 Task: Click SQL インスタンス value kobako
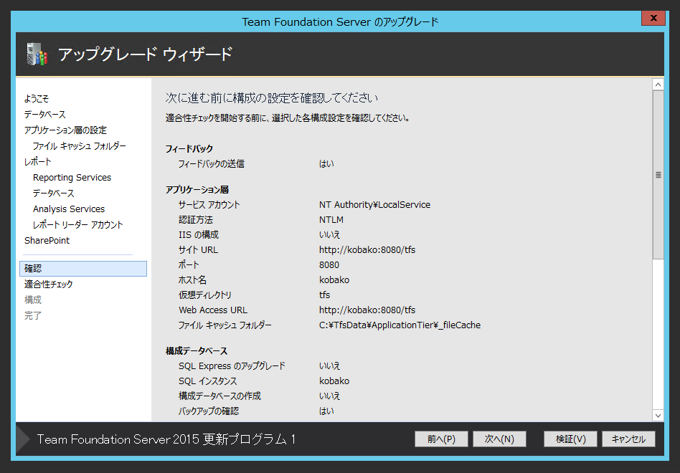coord(334,381)
